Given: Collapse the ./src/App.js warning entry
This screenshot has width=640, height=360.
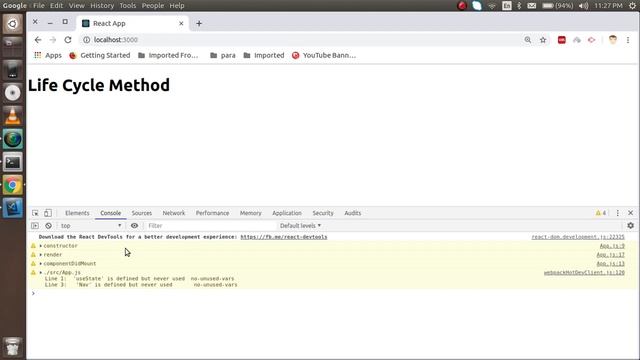Looking at the screenshot, I should pos(41,272).
